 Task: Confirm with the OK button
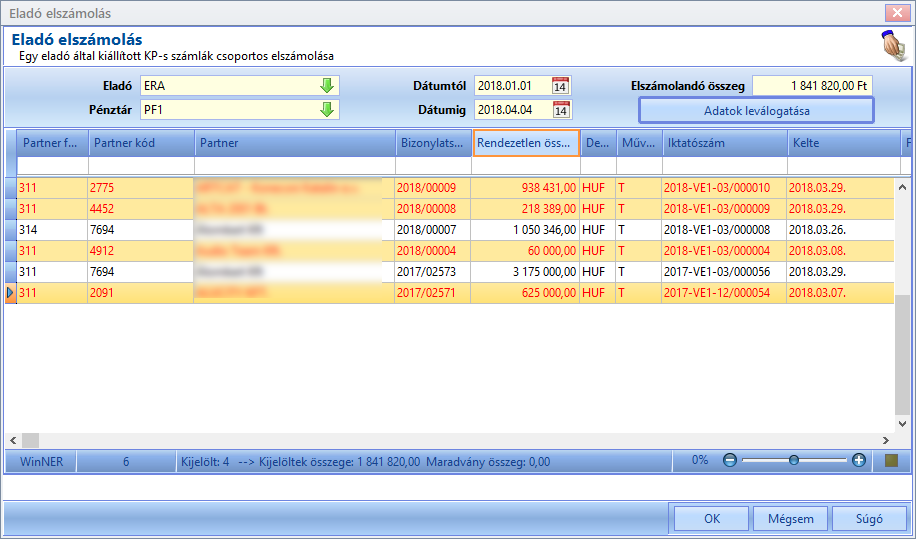(712, 519)
